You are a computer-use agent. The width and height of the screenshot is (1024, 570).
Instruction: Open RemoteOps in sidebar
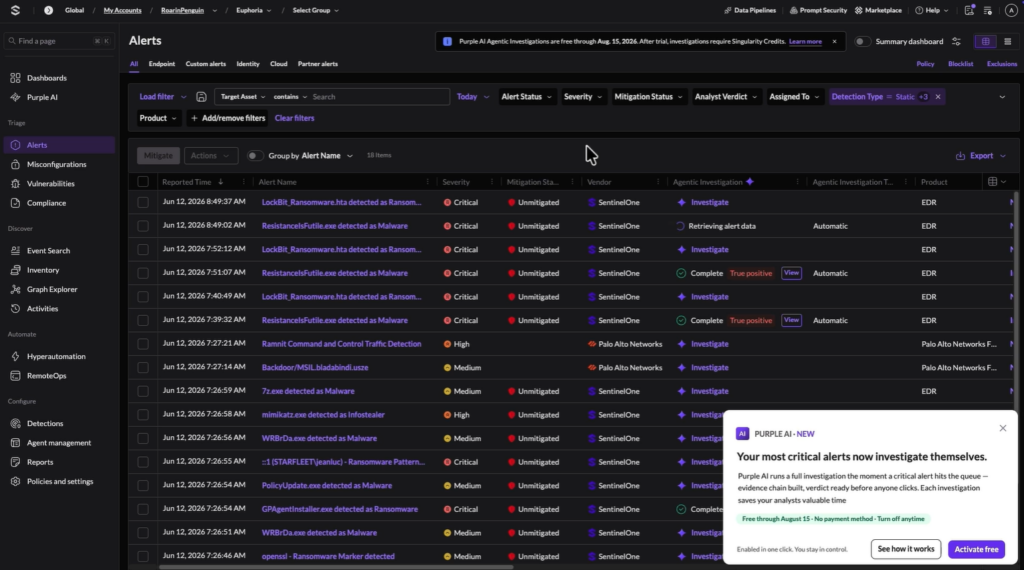point(46,375)
